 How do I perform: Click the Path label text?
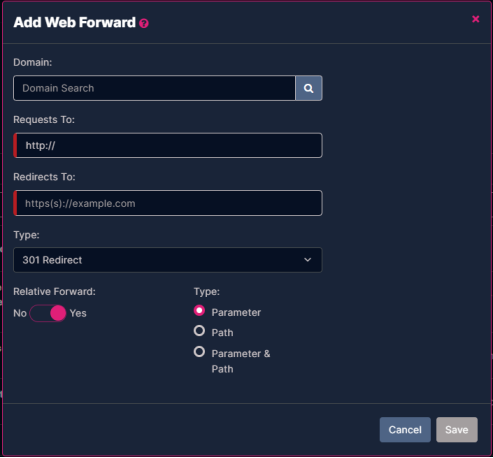[x=222, y=333]
